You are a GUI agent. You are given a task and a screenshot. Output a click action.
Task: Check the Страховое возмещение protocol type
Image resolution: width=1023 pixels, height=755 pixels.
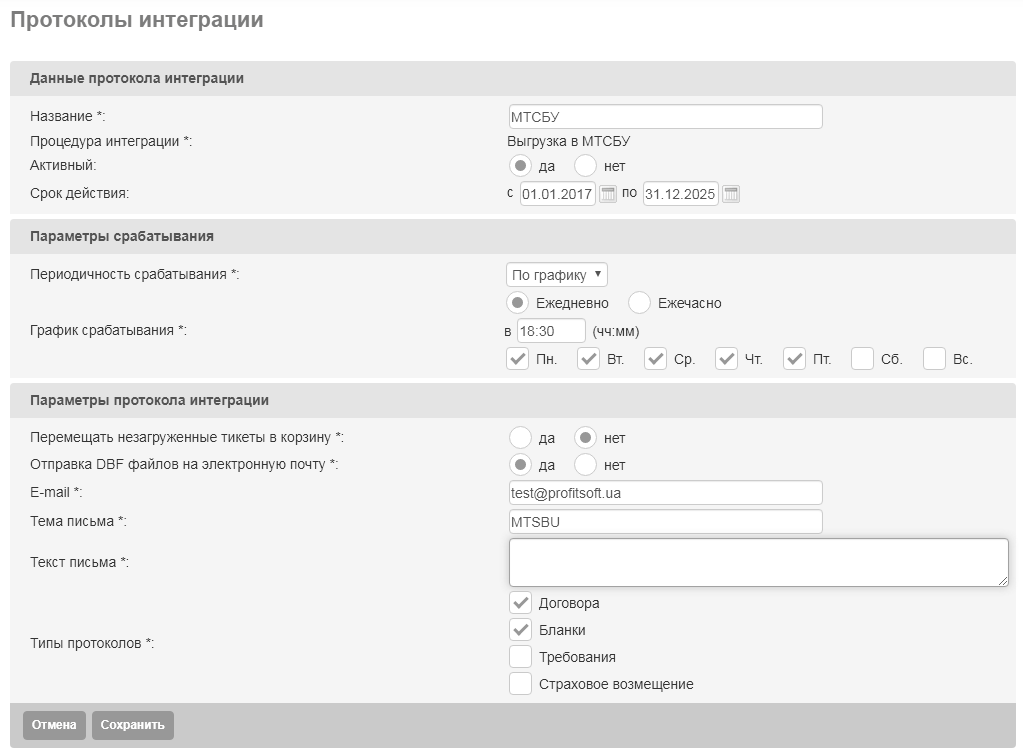520,684
